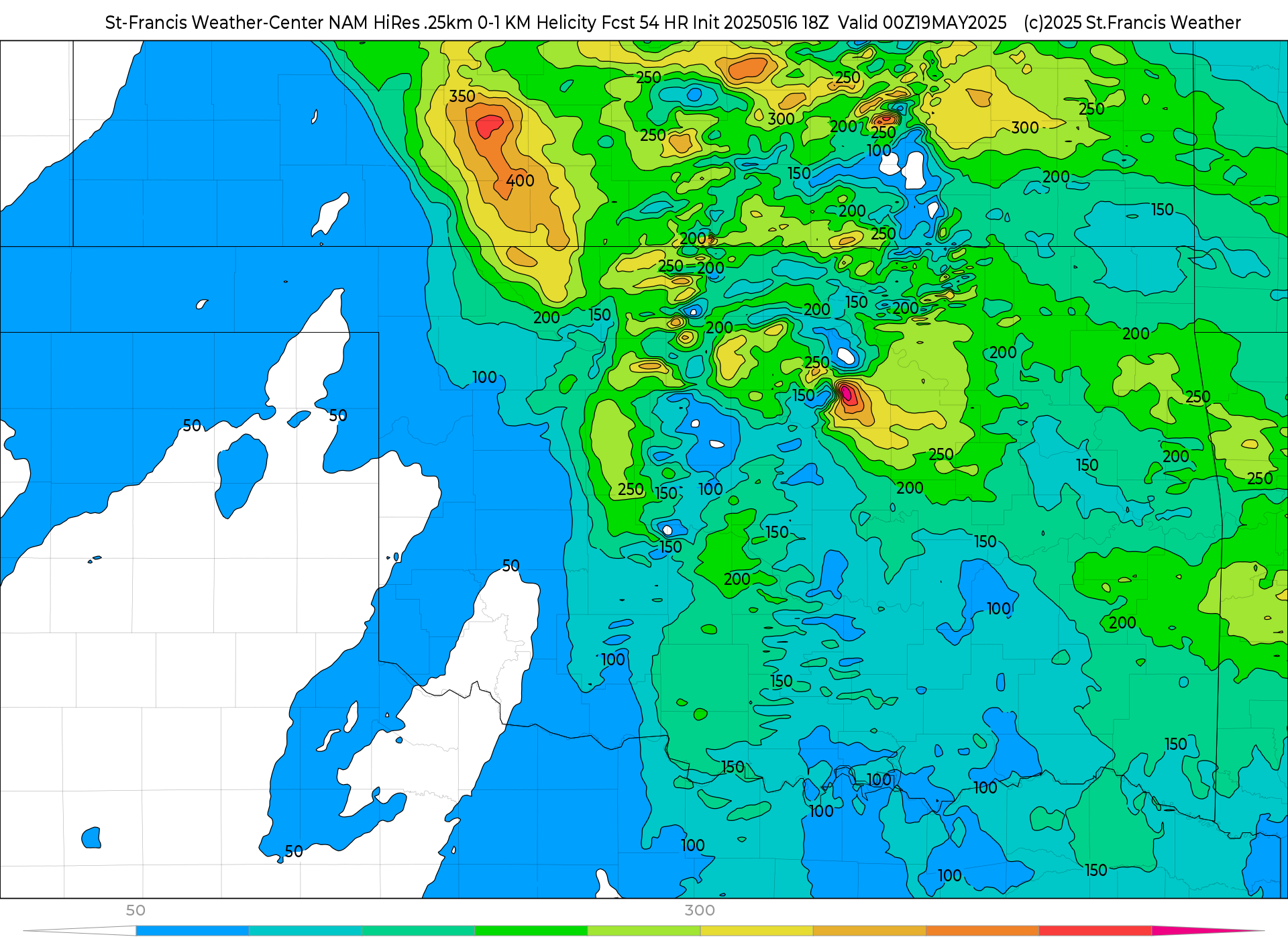Click "Valid 00Z19MAY2025" in the title

[922, 22]
